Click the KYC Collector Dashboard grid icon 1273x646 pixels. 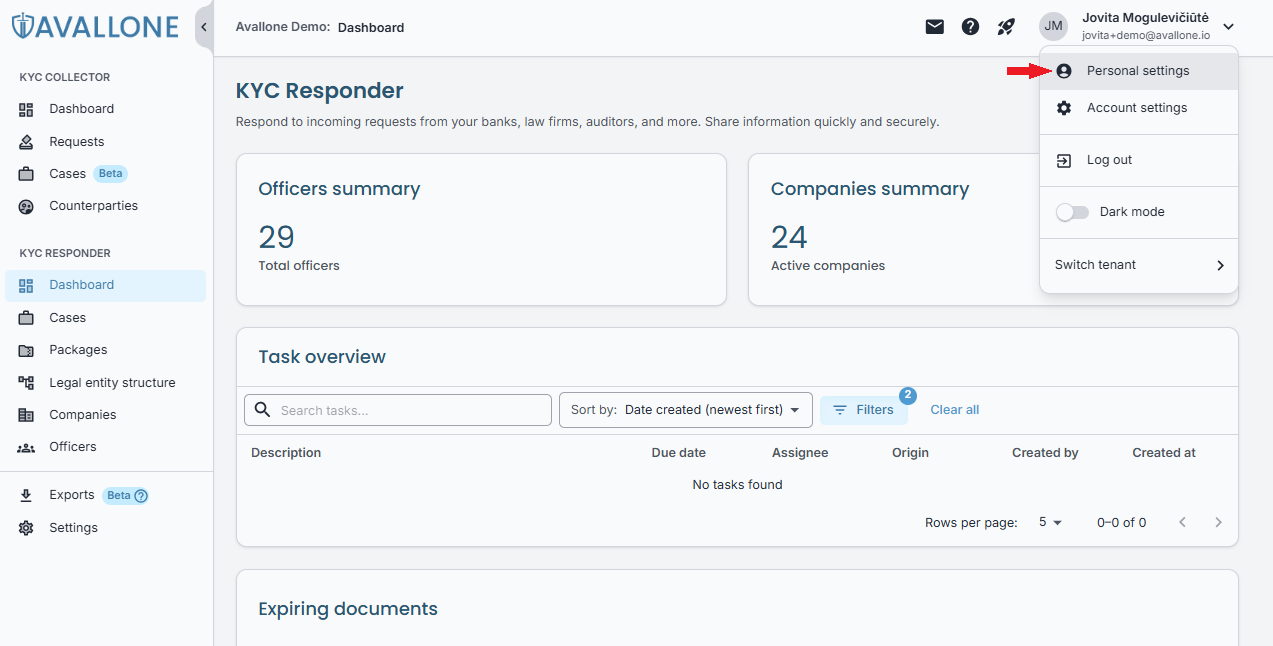click(27, 109)
